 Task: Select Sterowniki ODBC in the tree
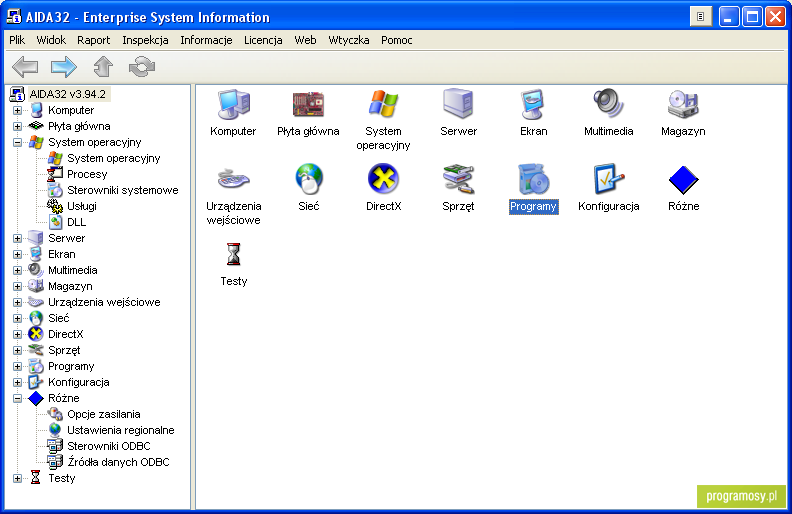click(109, 446)
